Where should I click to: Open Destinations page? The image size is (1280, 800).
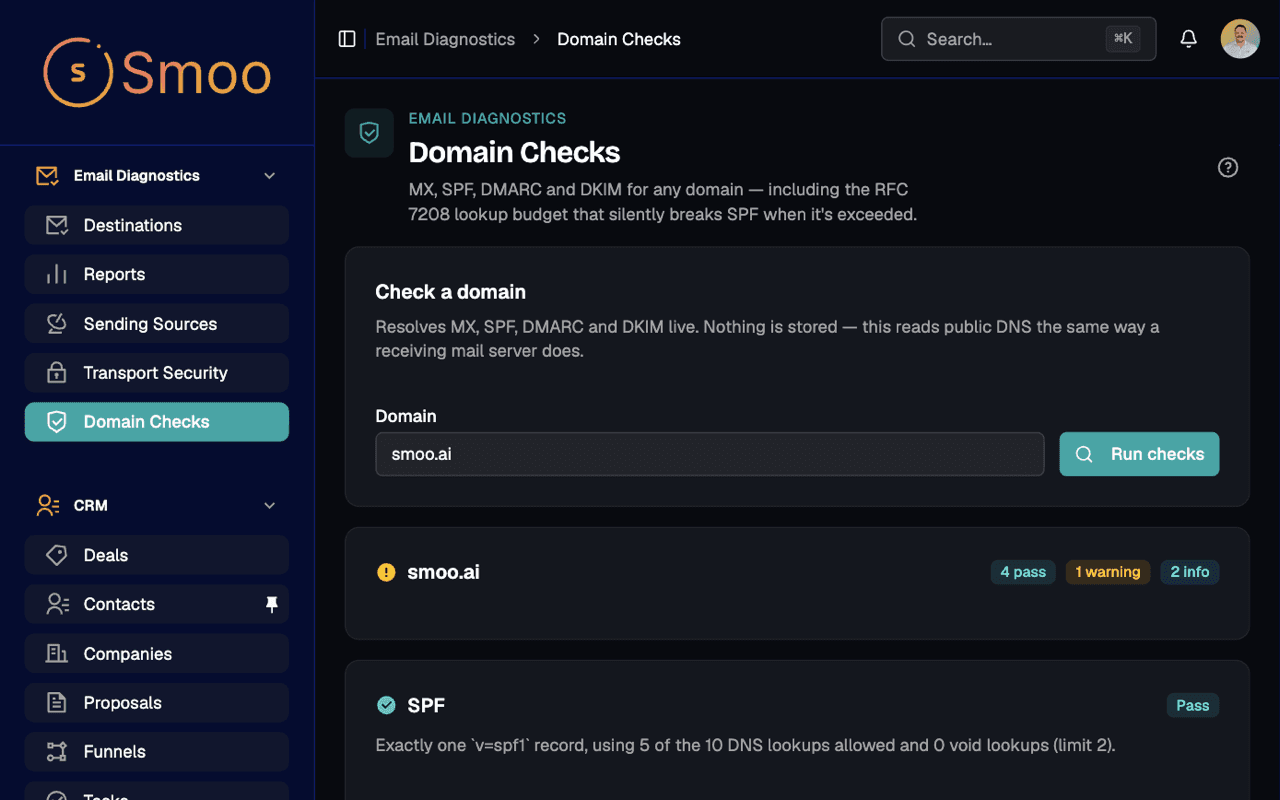pyautogui.click(x=157, y=225)
